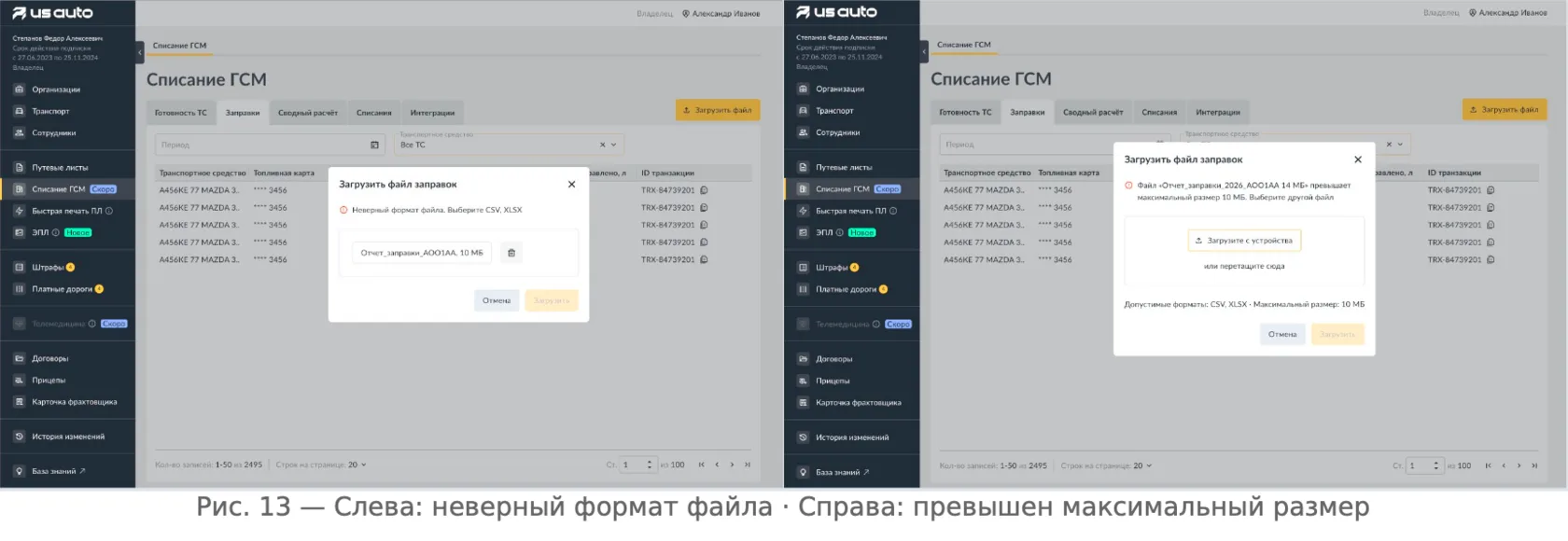This screenshot has width=1568, height=541.
Task: Open rows-per-page dropdown in left screenshot
Action: tap(357, 465)
